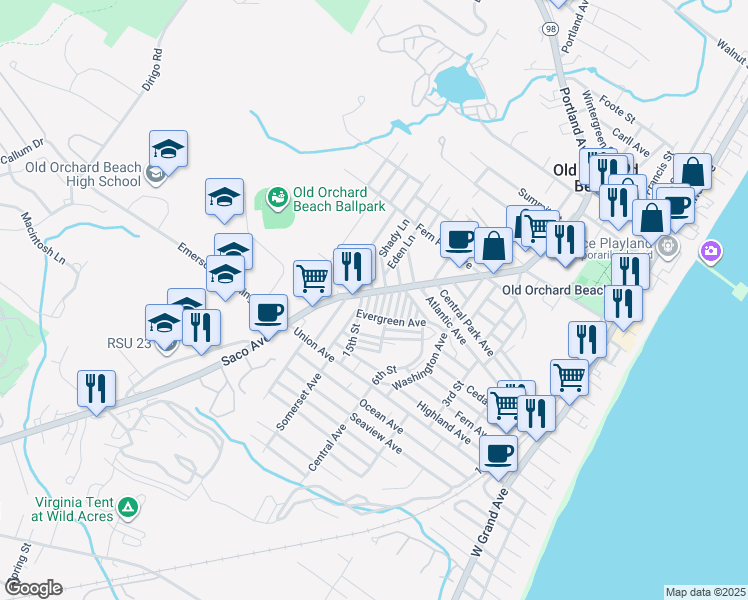Click the Carll Ave street label

click(631, 142)
